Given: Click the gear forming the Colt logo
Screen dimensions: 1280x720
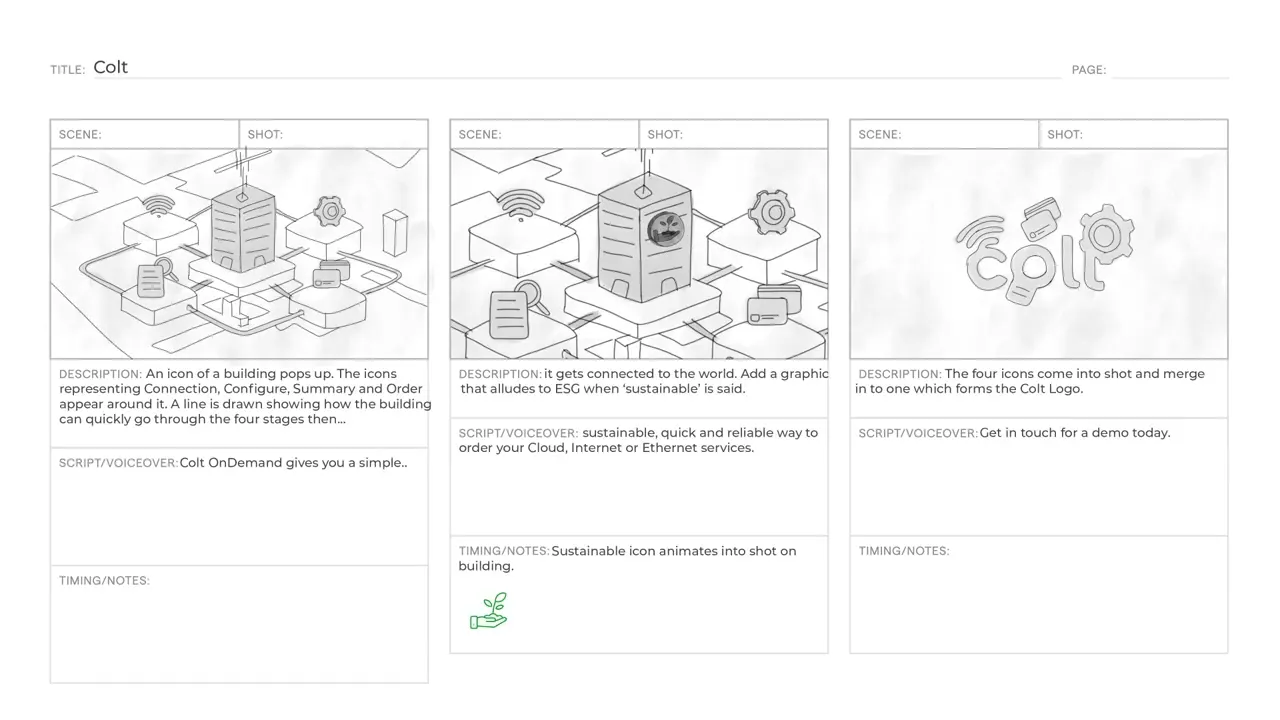Looking at the screenshot, I should (1104, 236).
